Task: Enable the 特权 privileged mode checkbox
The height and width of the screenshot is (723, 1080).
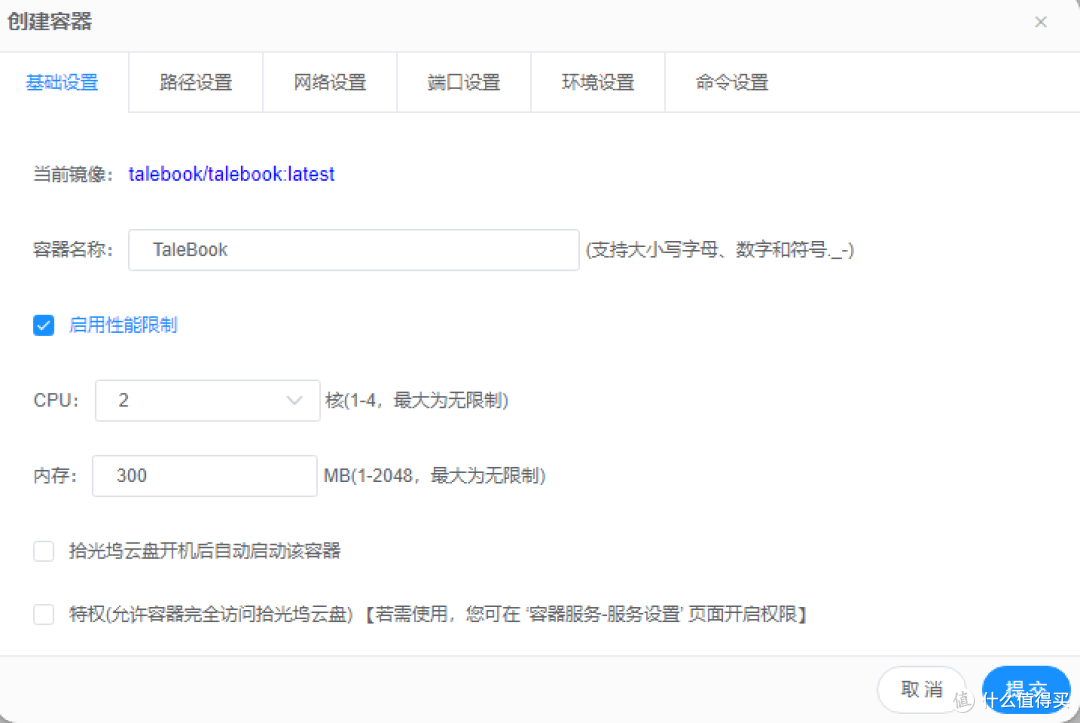Action: 43,615
